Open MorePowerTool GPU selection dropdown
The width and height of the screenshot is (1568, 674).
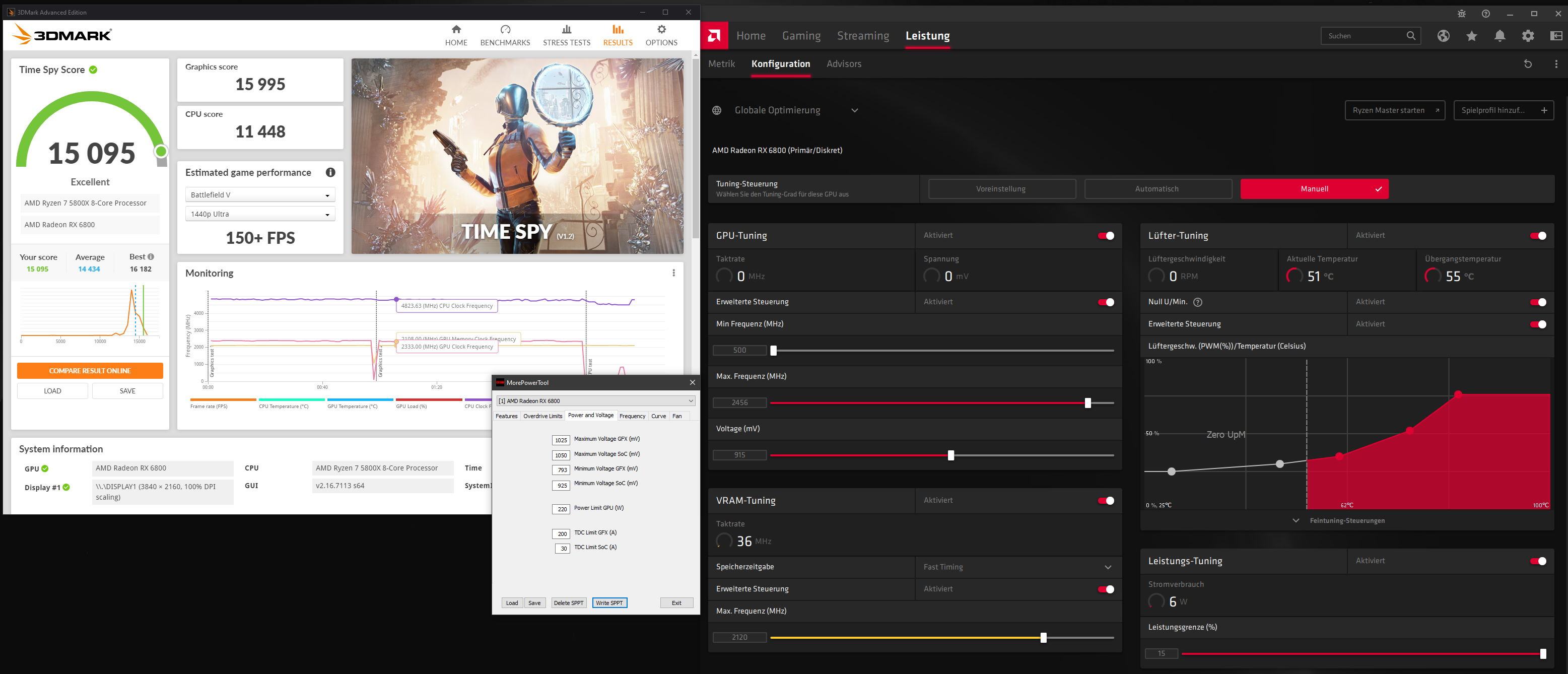tap(595, 400)
